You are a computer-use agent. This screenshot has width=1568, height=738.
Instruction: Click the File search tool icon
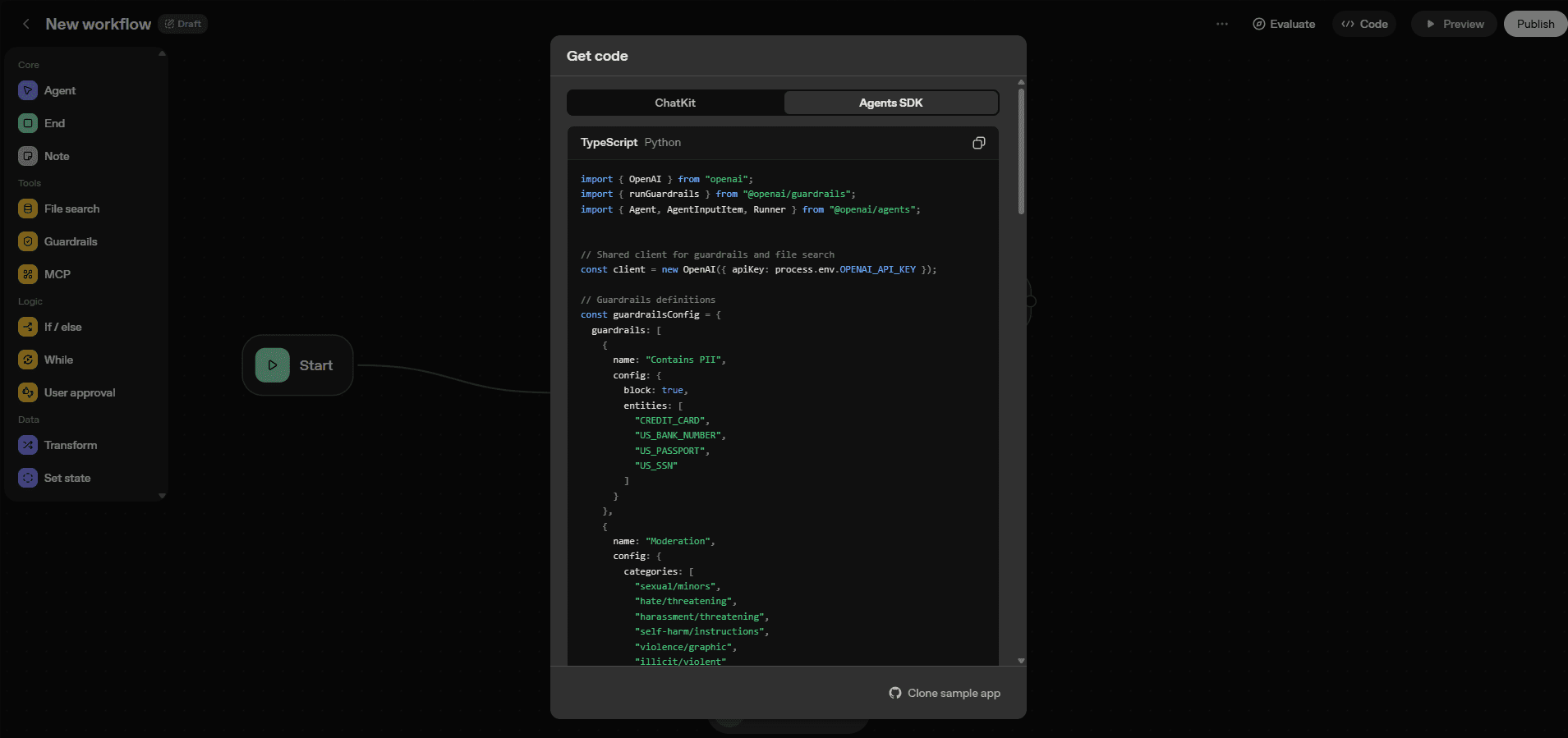point(28,209)
